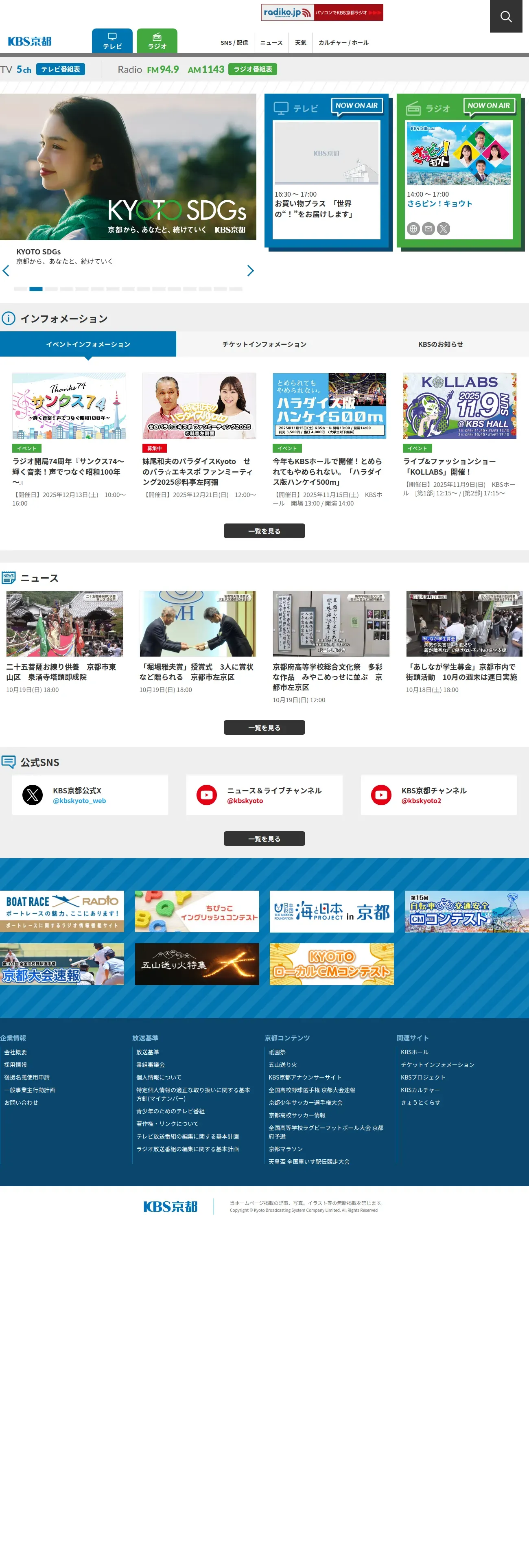
Task: Open 個人情報について footer link
Action: click(x=159, y=1077)
